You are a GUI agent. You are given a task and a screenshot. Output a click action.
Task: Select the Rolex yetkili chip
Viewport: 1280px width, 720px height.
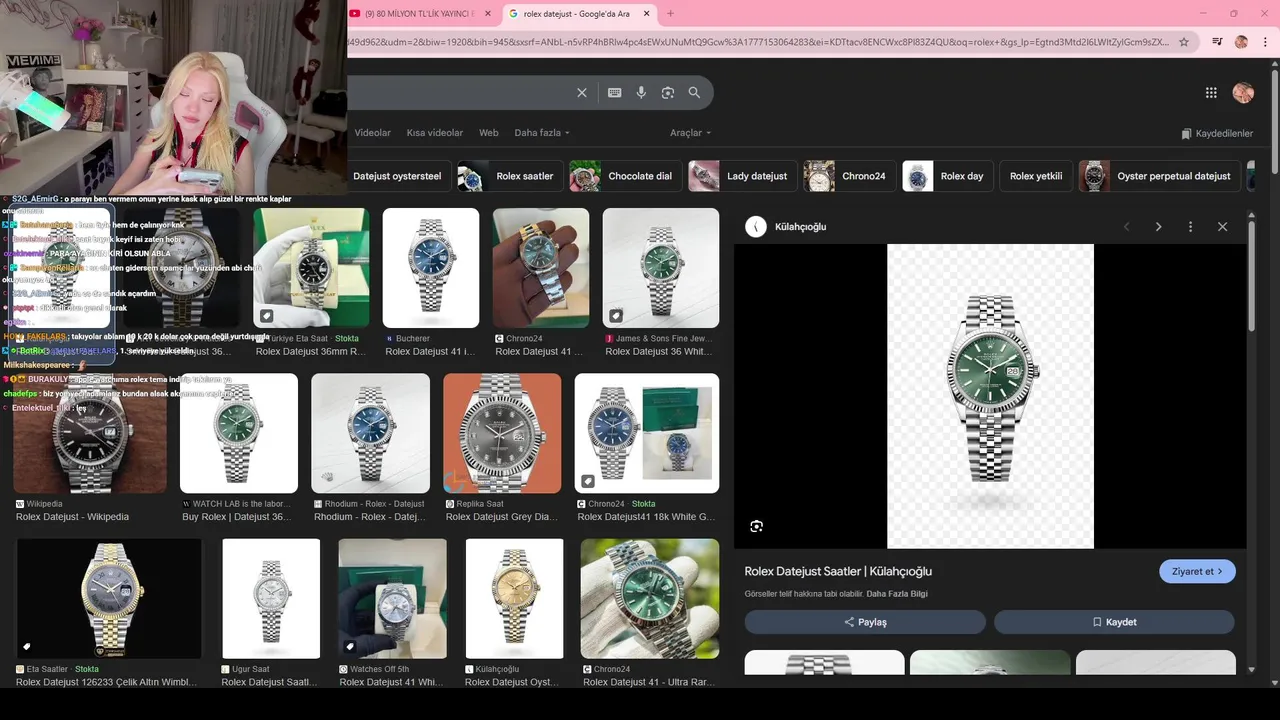[x=1036, y=176]
